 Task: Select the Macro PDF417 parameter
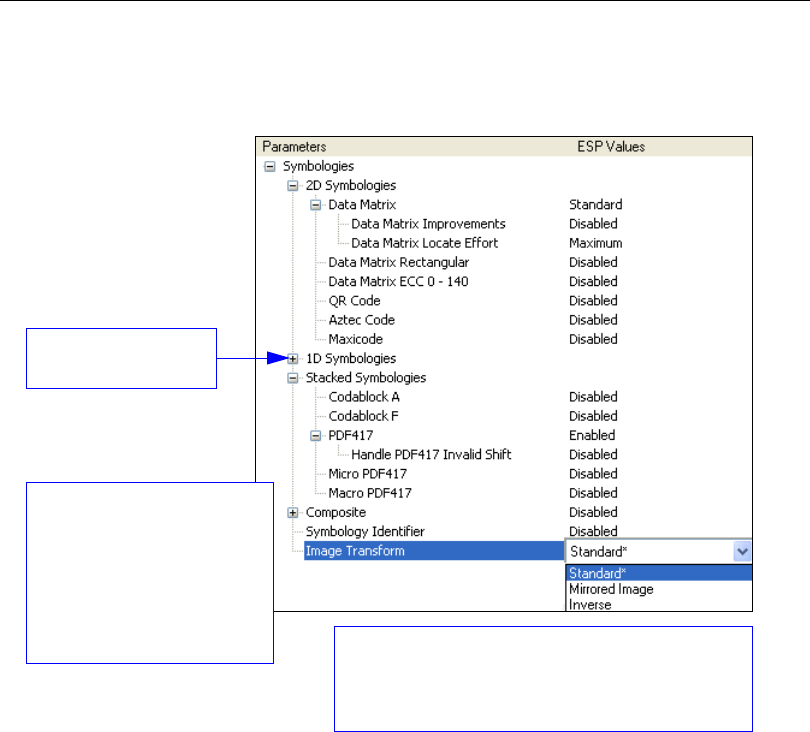click(x=370, y=493)
